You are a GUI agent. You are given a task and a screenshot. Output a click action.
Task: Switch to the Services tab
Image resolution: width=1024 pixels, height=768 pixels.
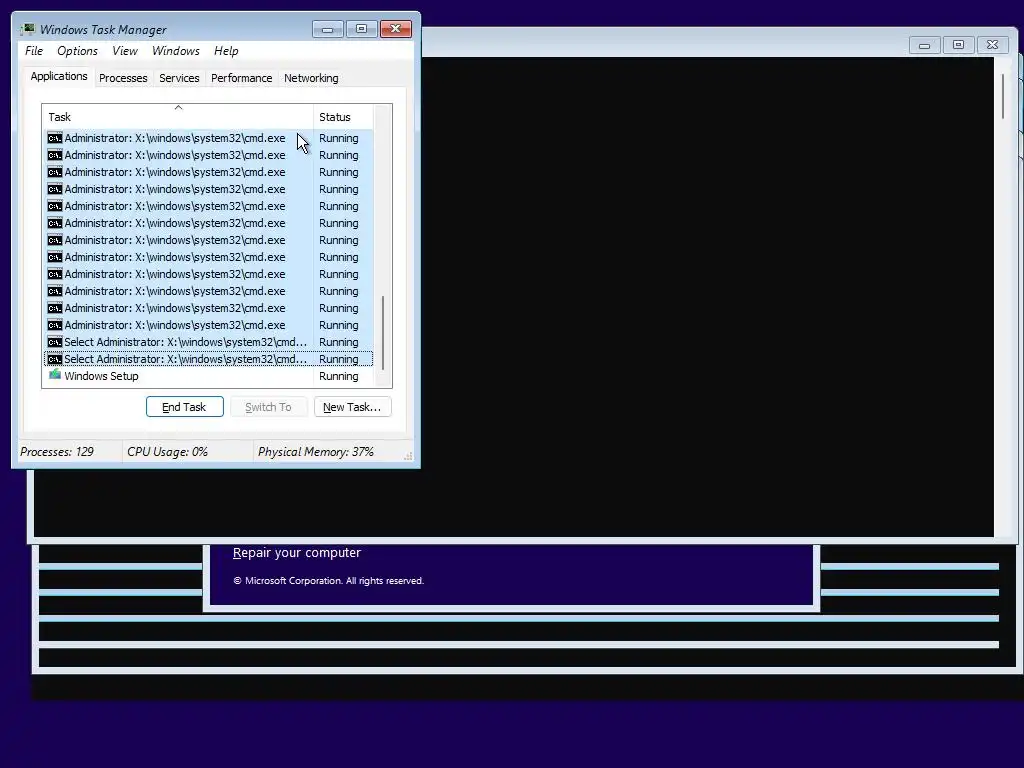pyautogui.click(x=179, y=78)
